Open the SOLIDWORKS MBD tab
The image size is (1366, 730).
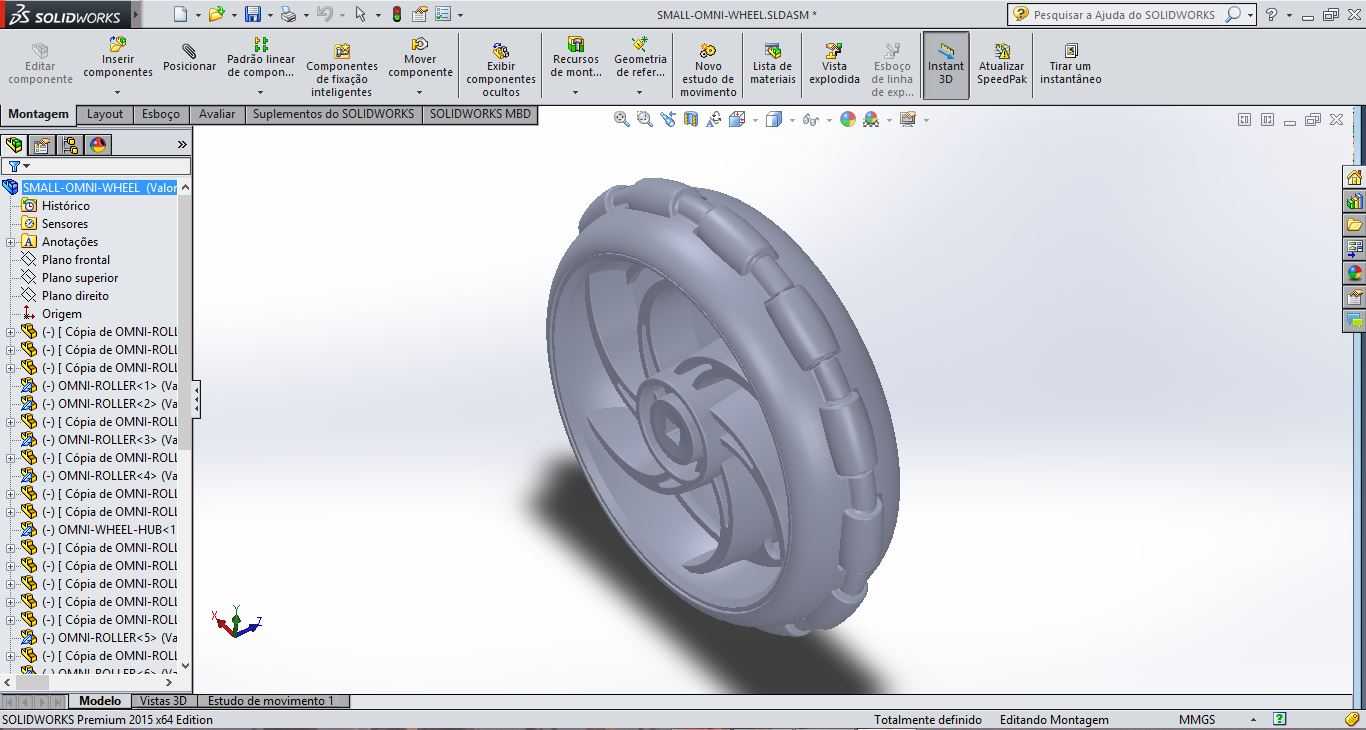(x=480, y=114)
